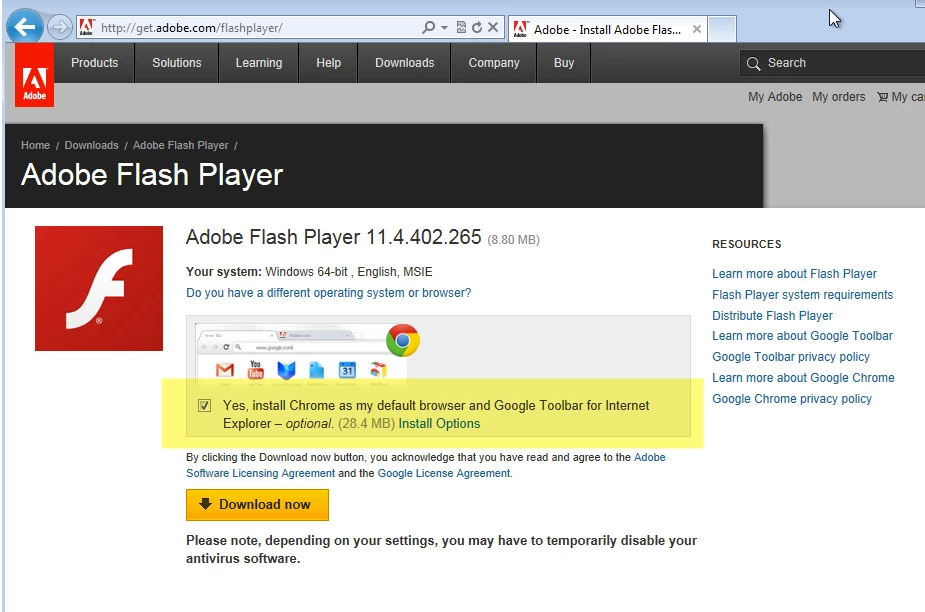Viewport: 925px width, 612px height.
Task: Click the magnifier icon in Search box
Action: tap(753, 63)
